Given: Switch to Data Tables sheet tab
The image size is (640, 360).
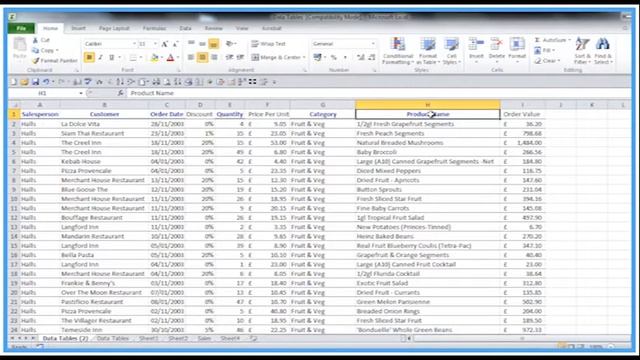Looking at the screenshot, I should pos(113,338).
